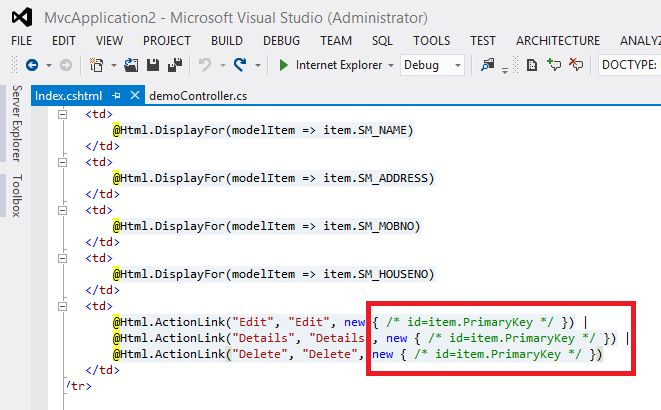The width and height of the screenshot is (661, 410).
Task: Start debugging with Internet Explorer button
Action: tap(330, 65)
